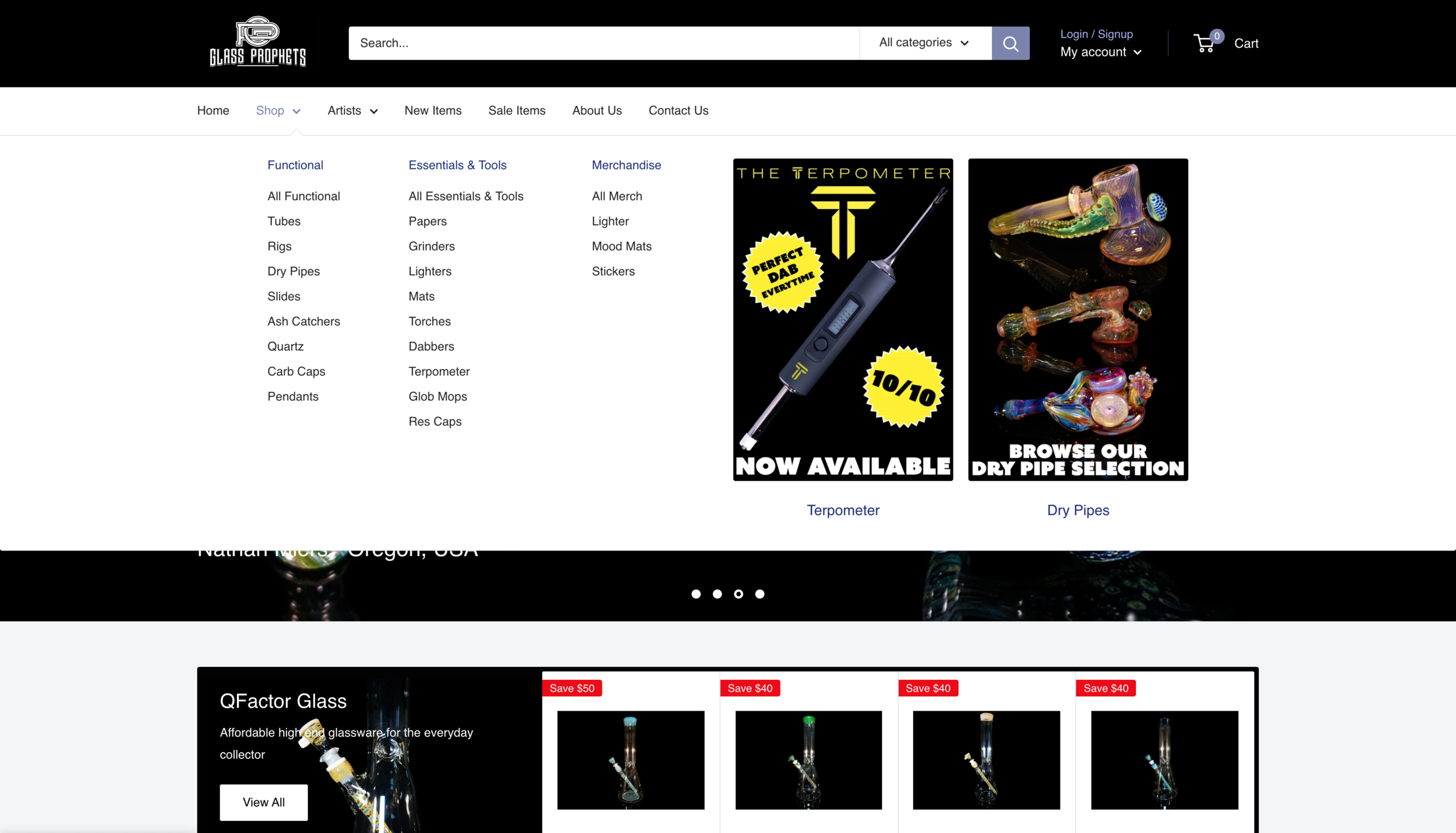Select Dabbers in Essentials & Tools
This screenshot has width=1456, height=833.
pos(431,347)
